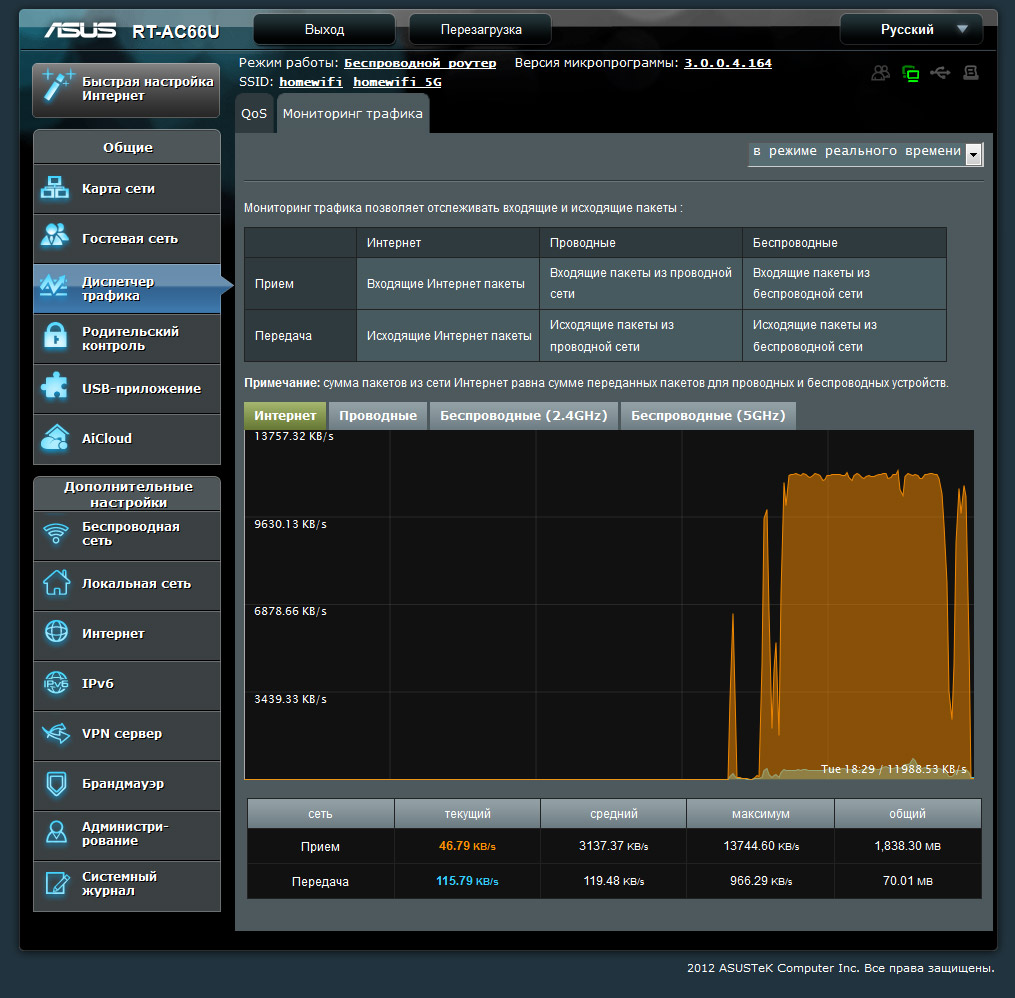The image size is (1015, 998).
Task: Switch graph to Интернет tab
Action: click(285, 416)
